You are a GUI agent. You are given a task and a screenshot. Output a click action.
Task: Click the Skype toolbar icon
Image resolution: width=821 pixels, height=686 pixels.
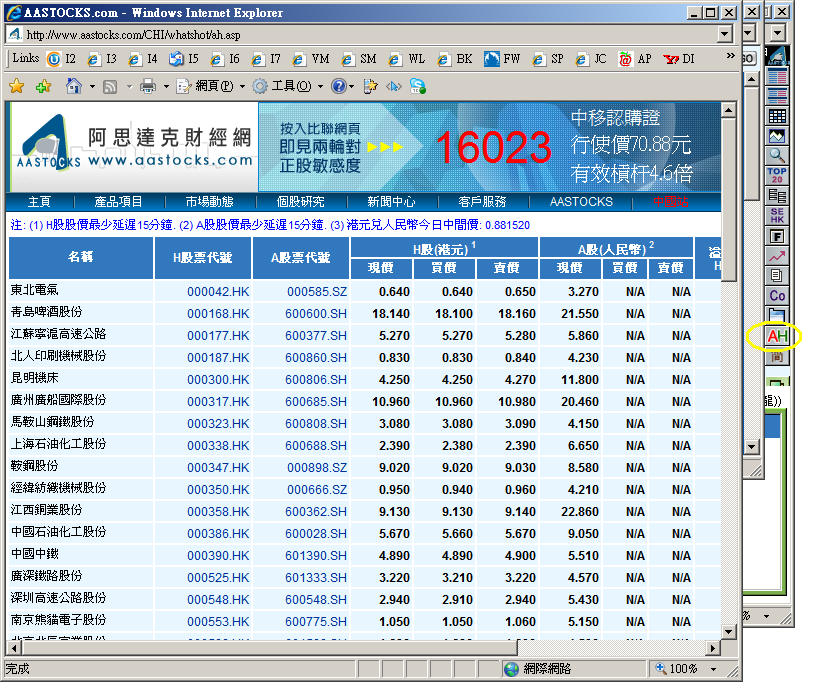click(x=418, y=86)
